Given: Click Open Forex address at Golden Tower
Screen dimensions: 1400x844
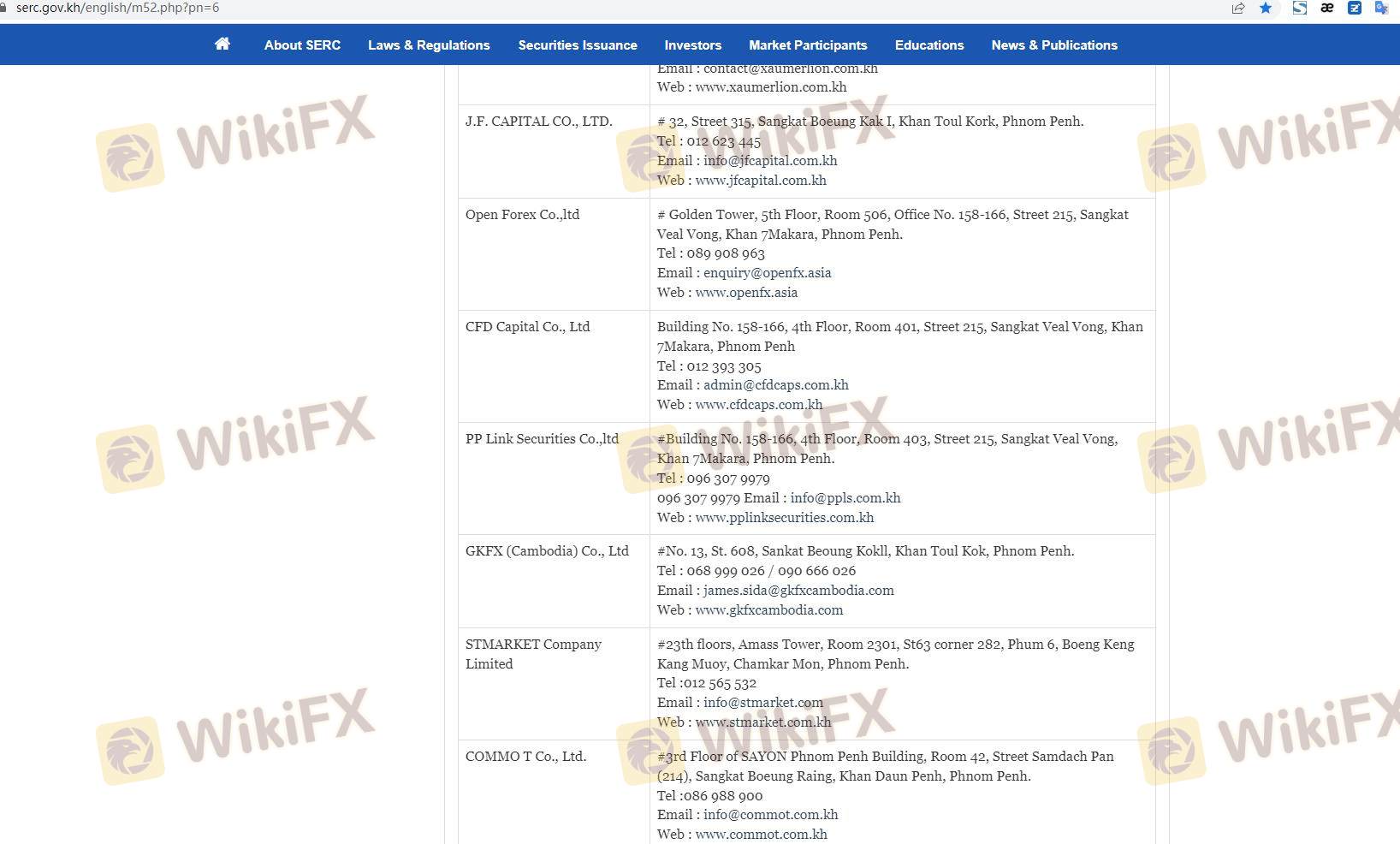Looking at the screenshot, I should click(x=893, y=224).
